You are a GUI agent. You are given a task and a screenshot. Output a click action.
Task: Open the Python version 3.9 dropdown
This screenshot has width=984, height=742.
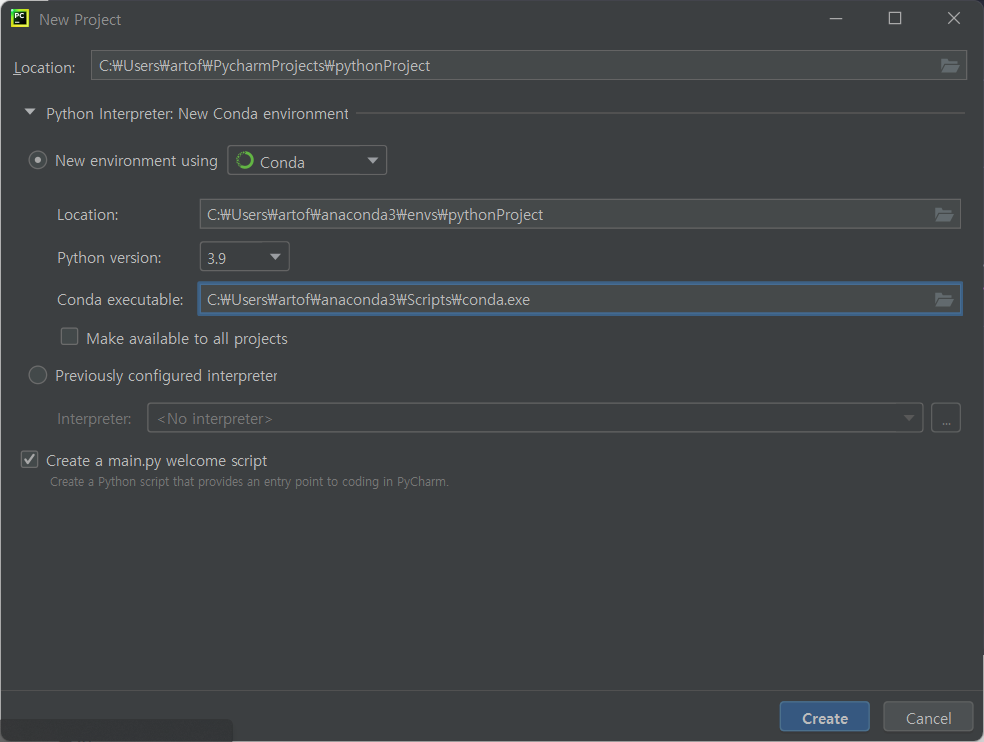coord(244,257)
